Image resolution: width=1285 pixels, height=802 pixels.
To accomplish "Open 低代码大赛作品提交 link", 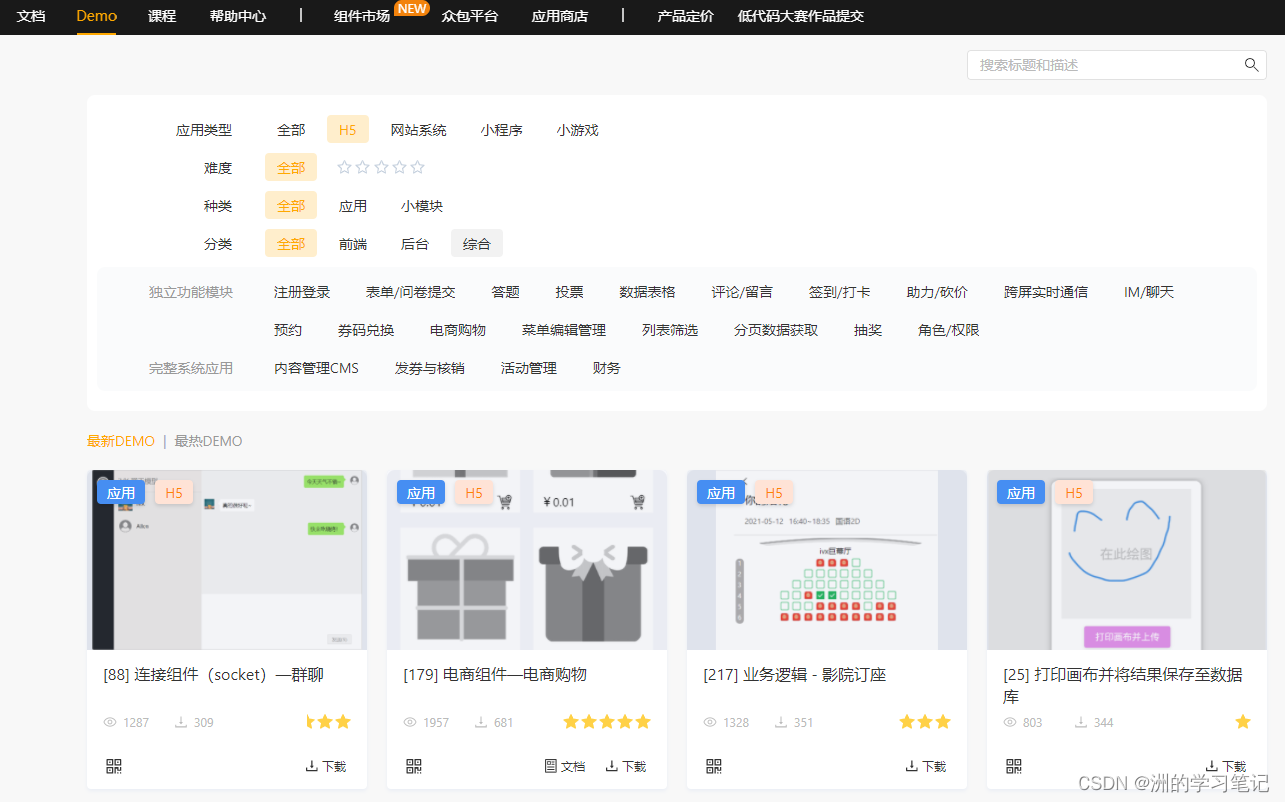I will tap(801, 16).
